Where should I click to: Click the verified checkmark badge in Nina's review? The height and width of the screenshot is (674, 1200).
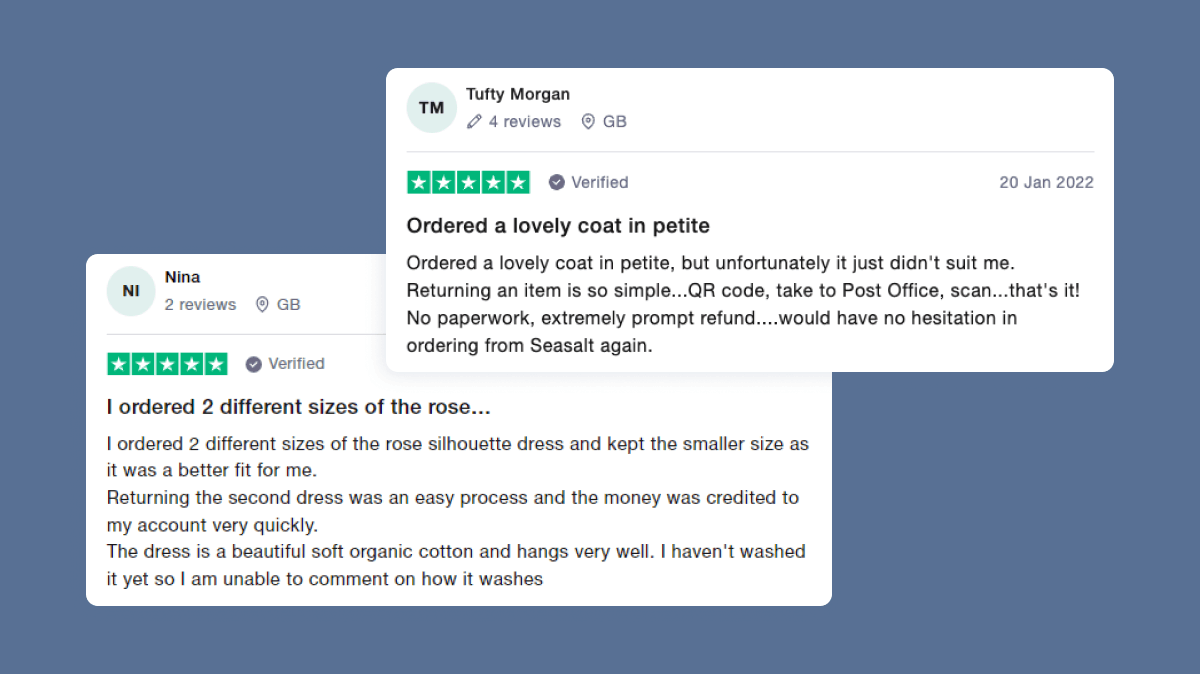click(254, 364)
